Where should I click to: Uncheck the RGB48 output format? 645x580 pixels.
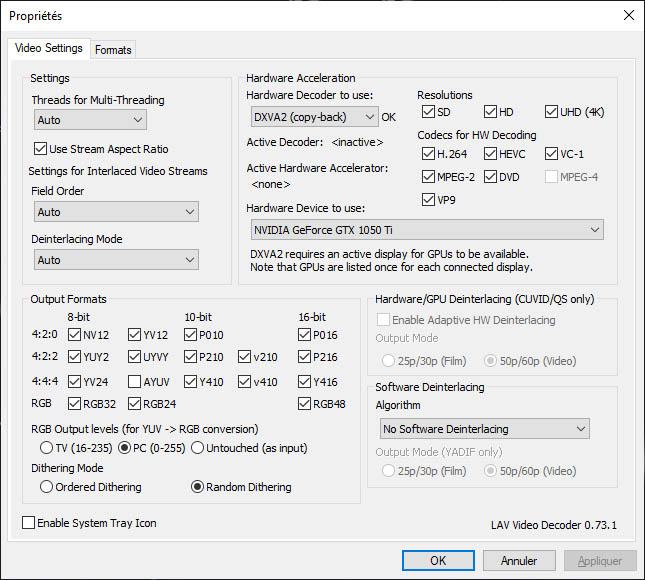(305, 404)
